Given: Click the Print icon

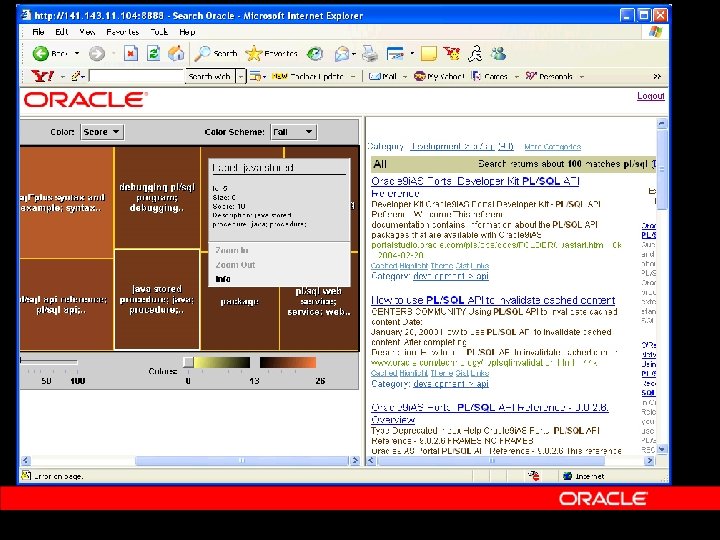Looking at the screenshot, I should [x=370, y=54].
